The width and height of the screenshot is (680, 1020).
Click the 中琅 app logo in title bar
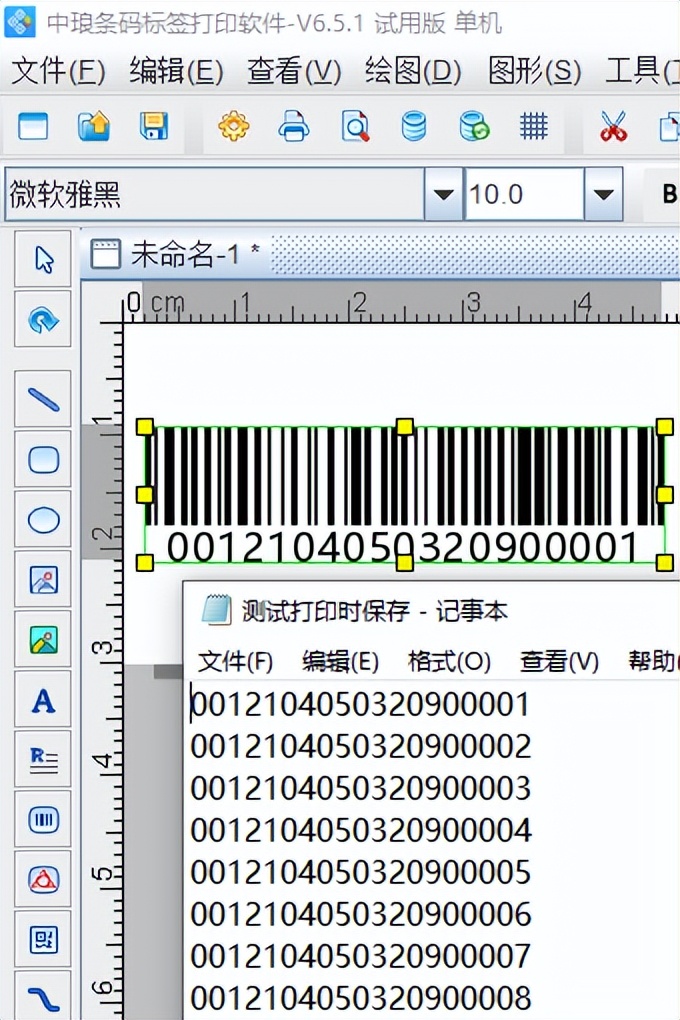[x=21, y=21]
